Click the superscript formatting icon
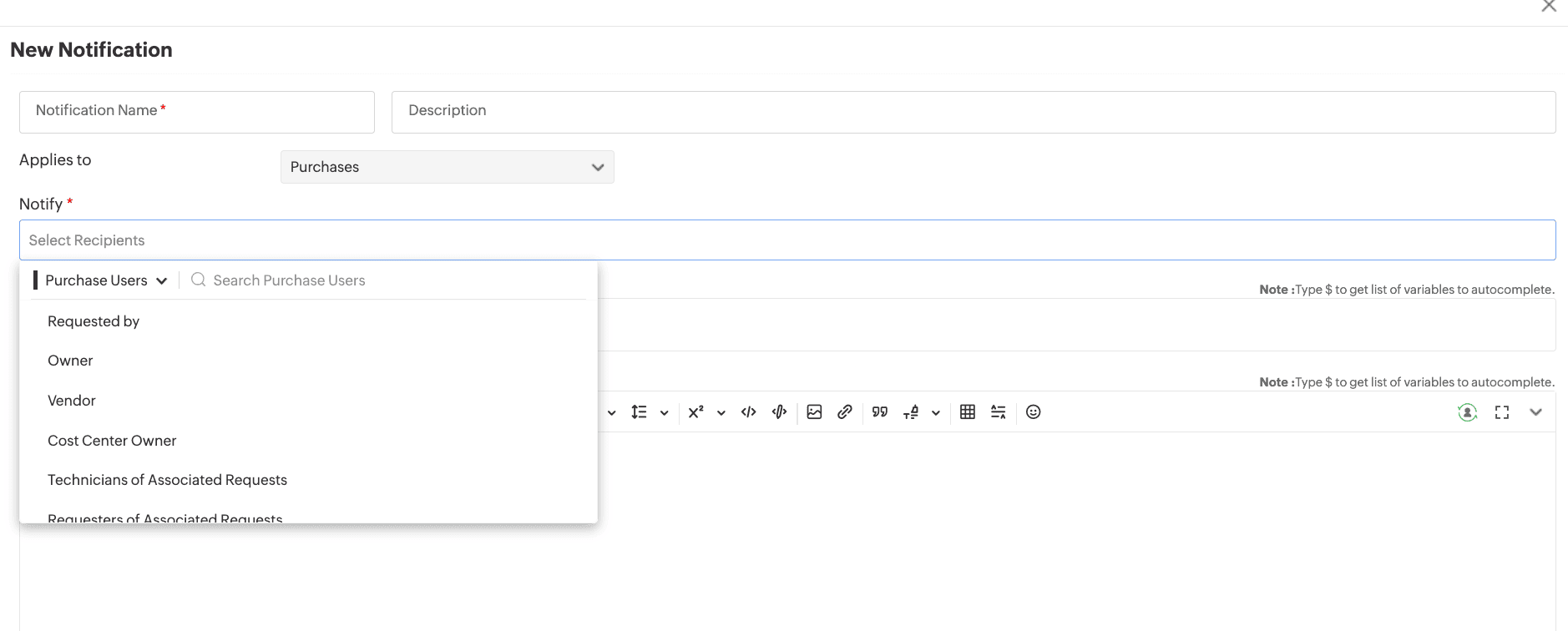Image resolution: width=1568 pixels, height=631 pixels. [x=695, y=412]
